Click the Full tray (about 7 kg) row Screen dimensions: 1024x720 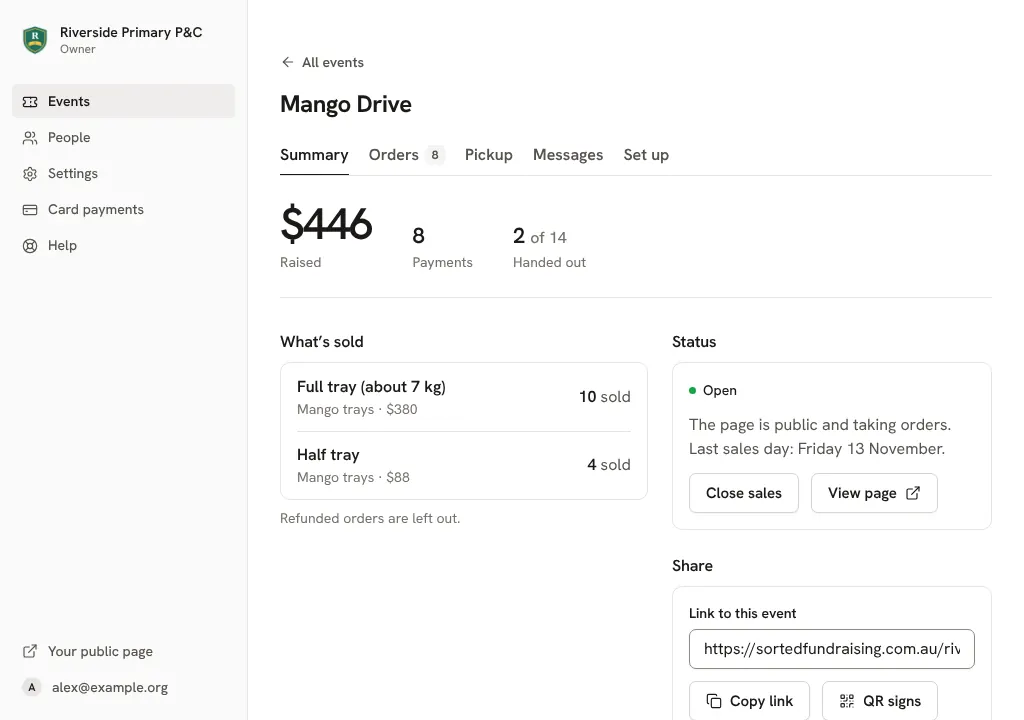464,397
